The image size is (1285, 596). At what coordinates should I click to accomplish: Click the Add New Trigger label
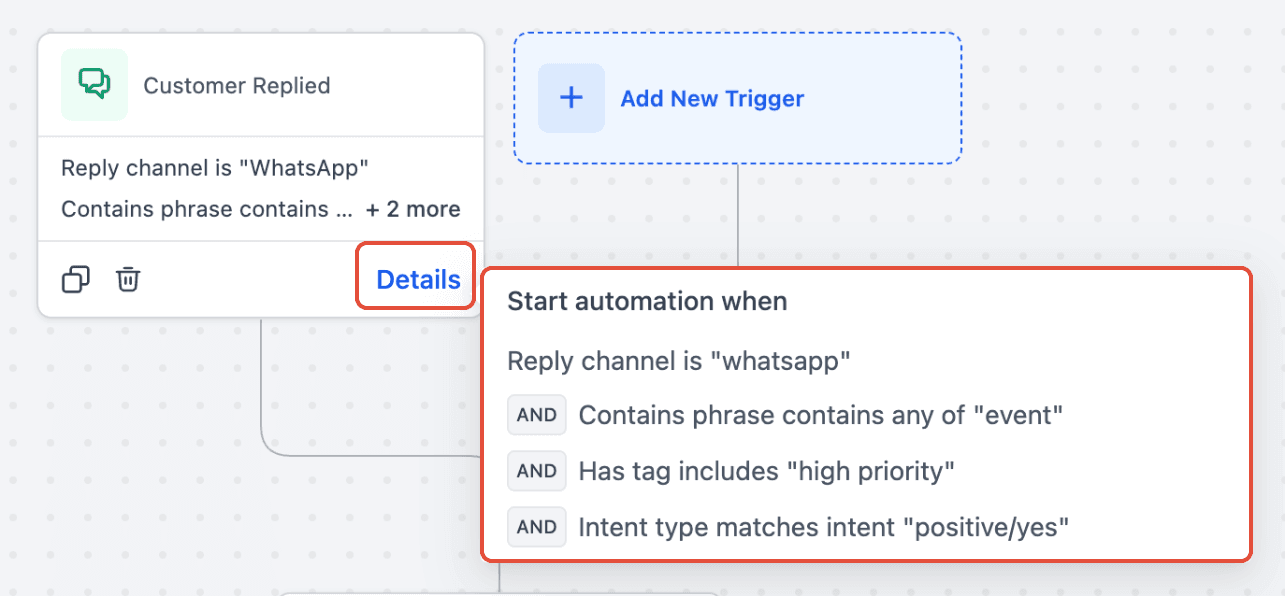click(712, 99)
